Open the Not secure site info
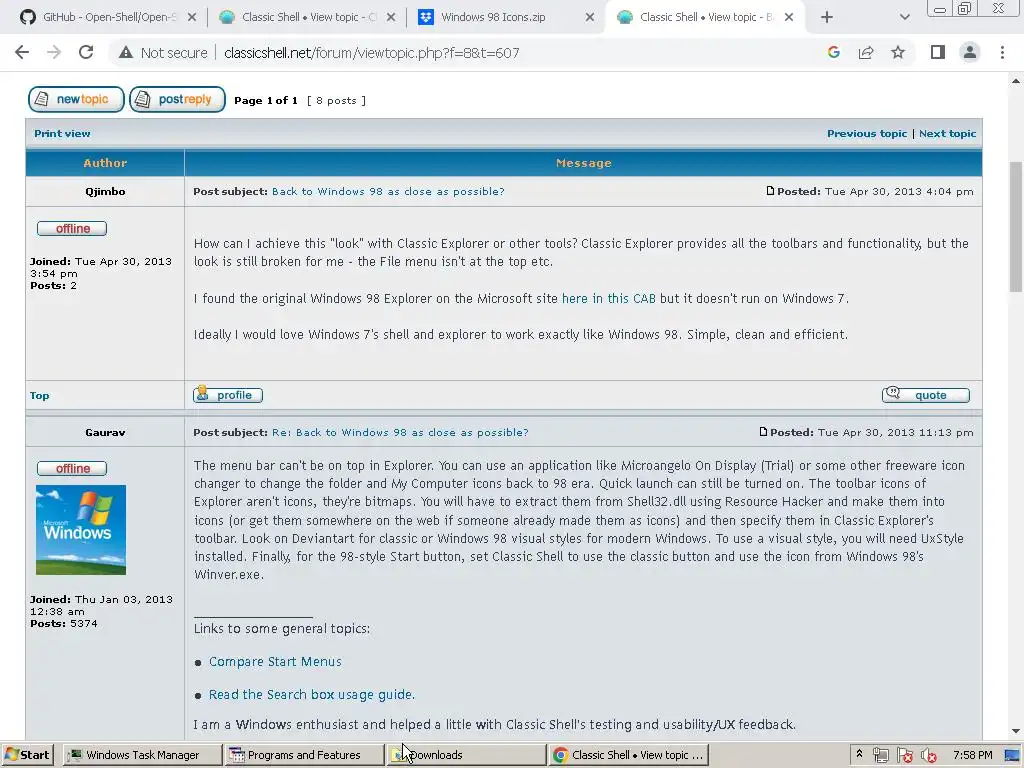1024x768 pixels. (x=163, y=53)
